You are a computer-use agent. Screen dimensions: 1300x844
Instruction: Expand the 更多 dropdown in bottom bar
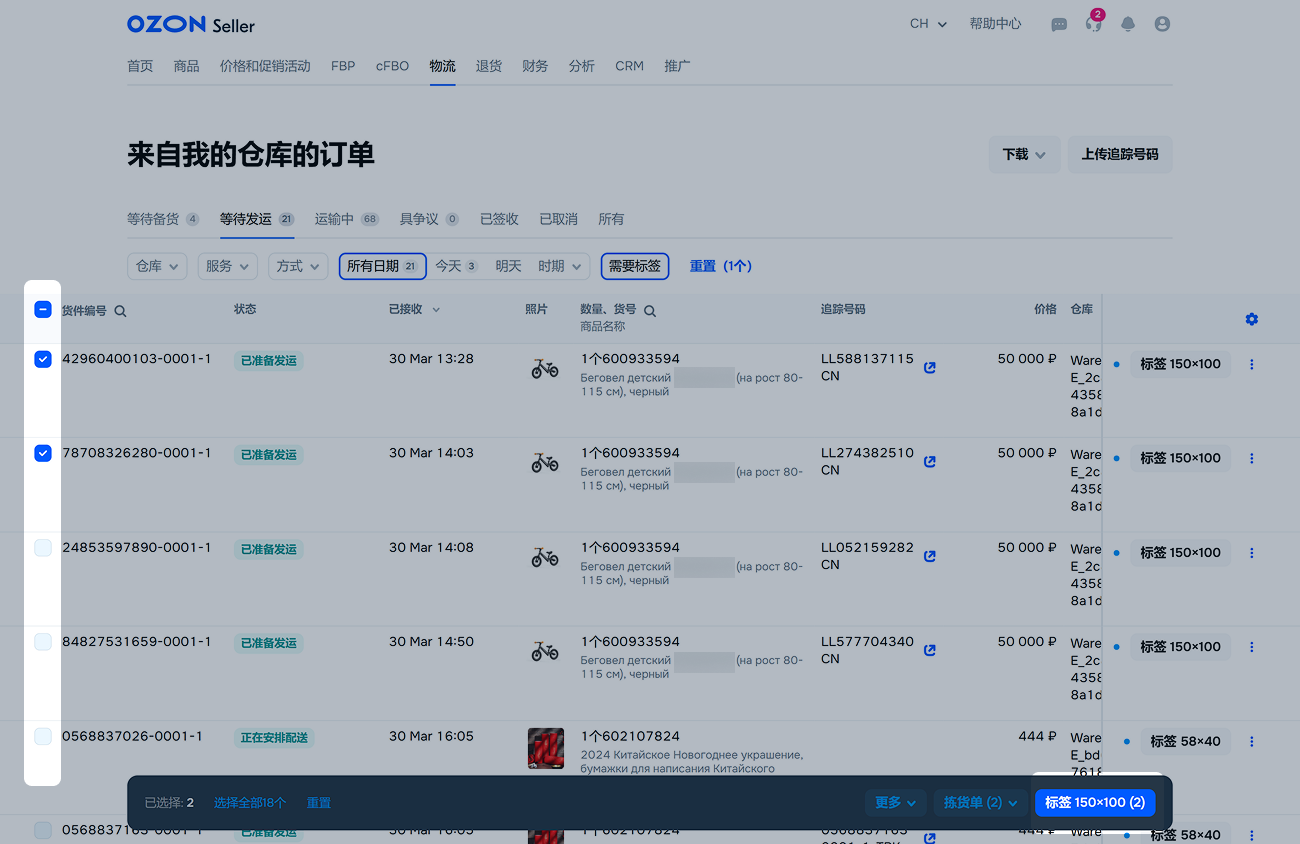tap(895, 802)
